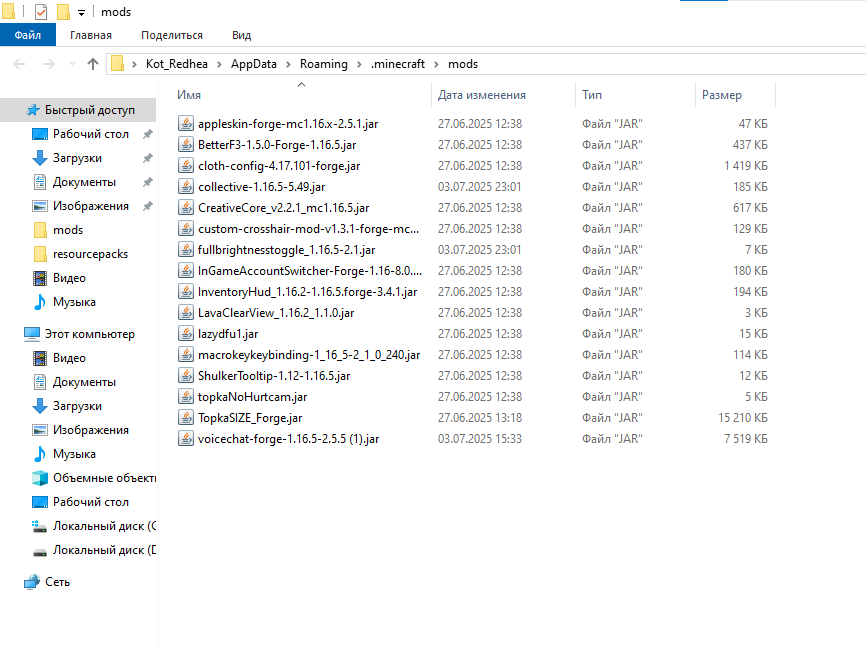Click the pin icon next to Загрузки
The image size is (866, 647).
click(147, 158)
